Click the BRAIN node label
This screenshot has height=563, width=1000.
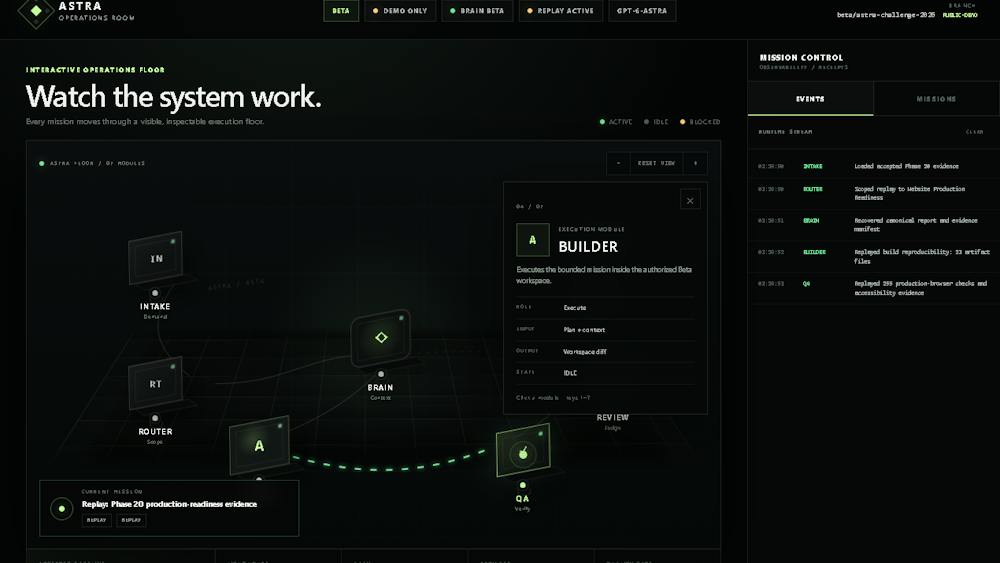[x=380, y=388]
